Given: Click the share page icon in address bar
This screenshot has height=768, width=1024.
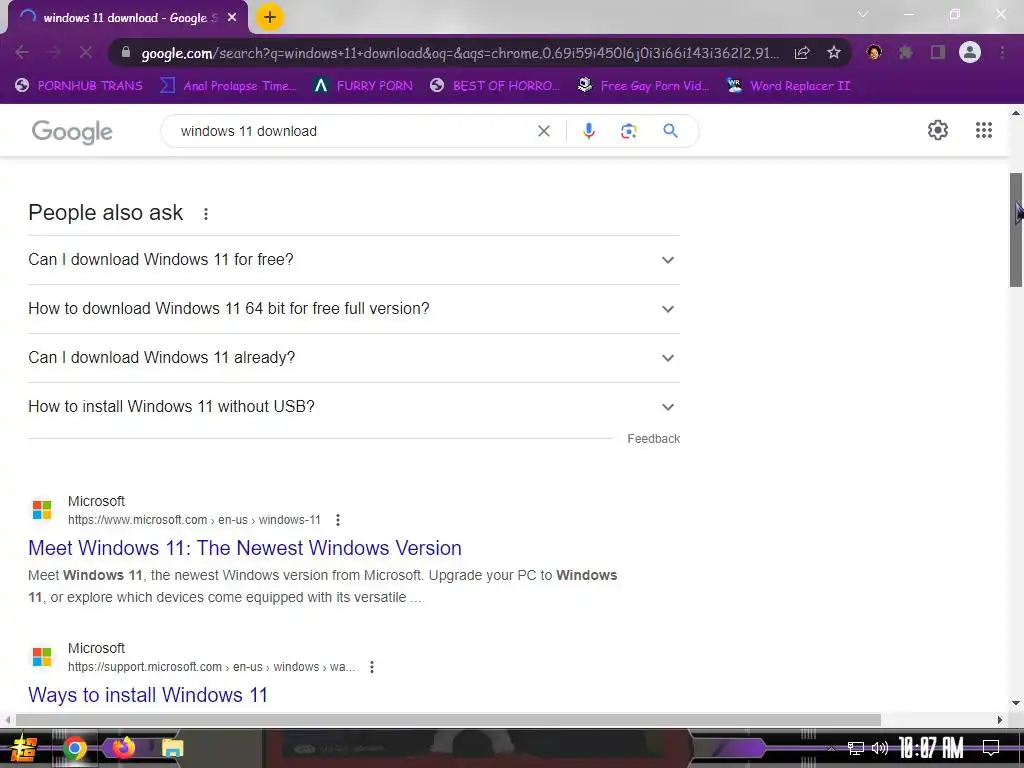Looking at the screenshot, I should (x=802, y=53).
